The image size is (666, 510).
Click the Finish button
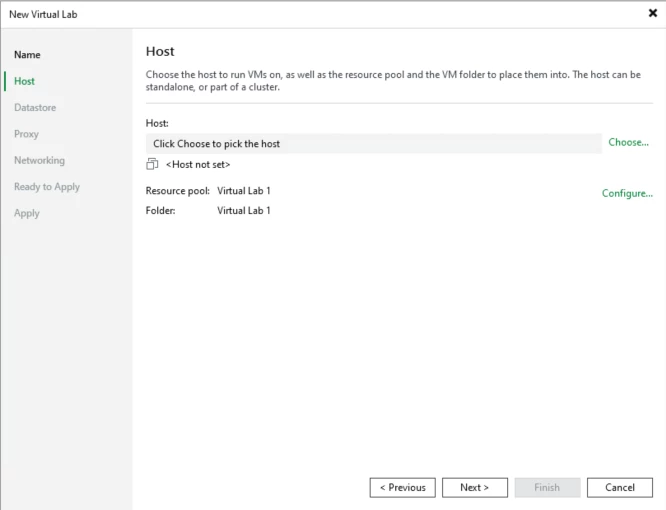pos(547,488)
